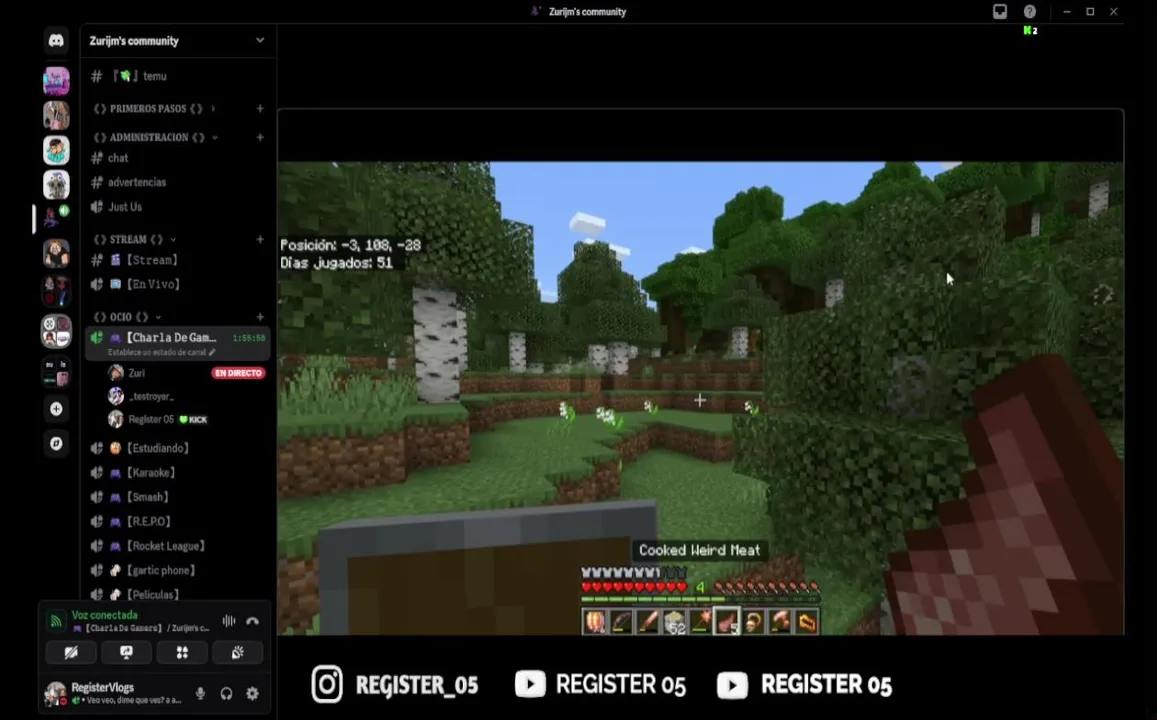
Task: Share your screen button
Action: (126, 652)
